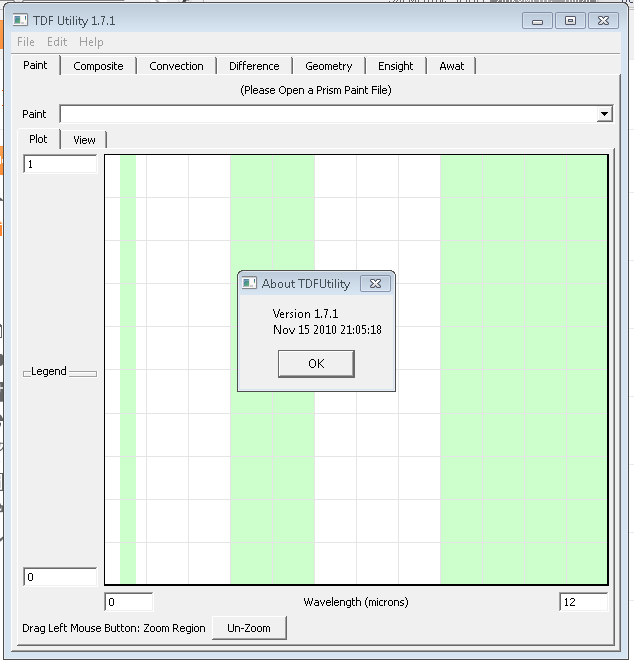
Task: Click the wavelength minimum field showing 0
Action: [129, 602]
